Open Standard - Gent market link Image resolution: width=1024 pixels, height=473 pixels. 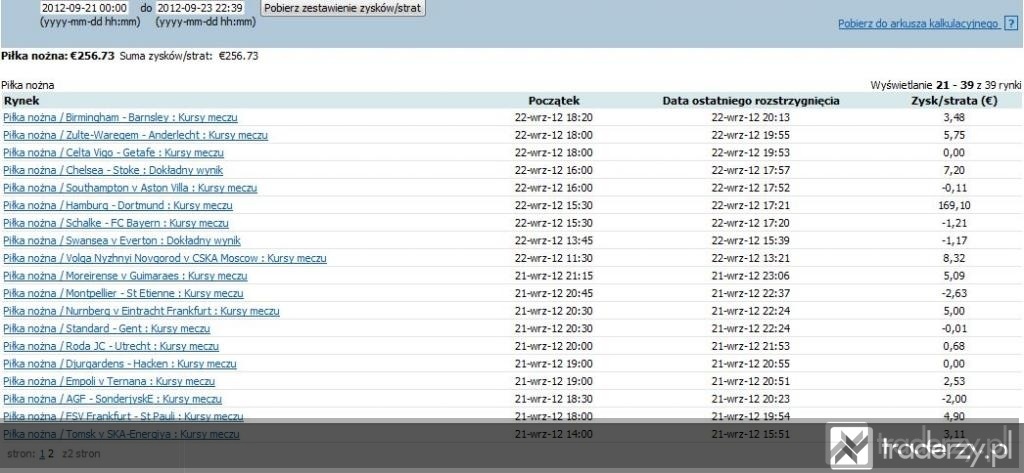[x=106, y=329]
